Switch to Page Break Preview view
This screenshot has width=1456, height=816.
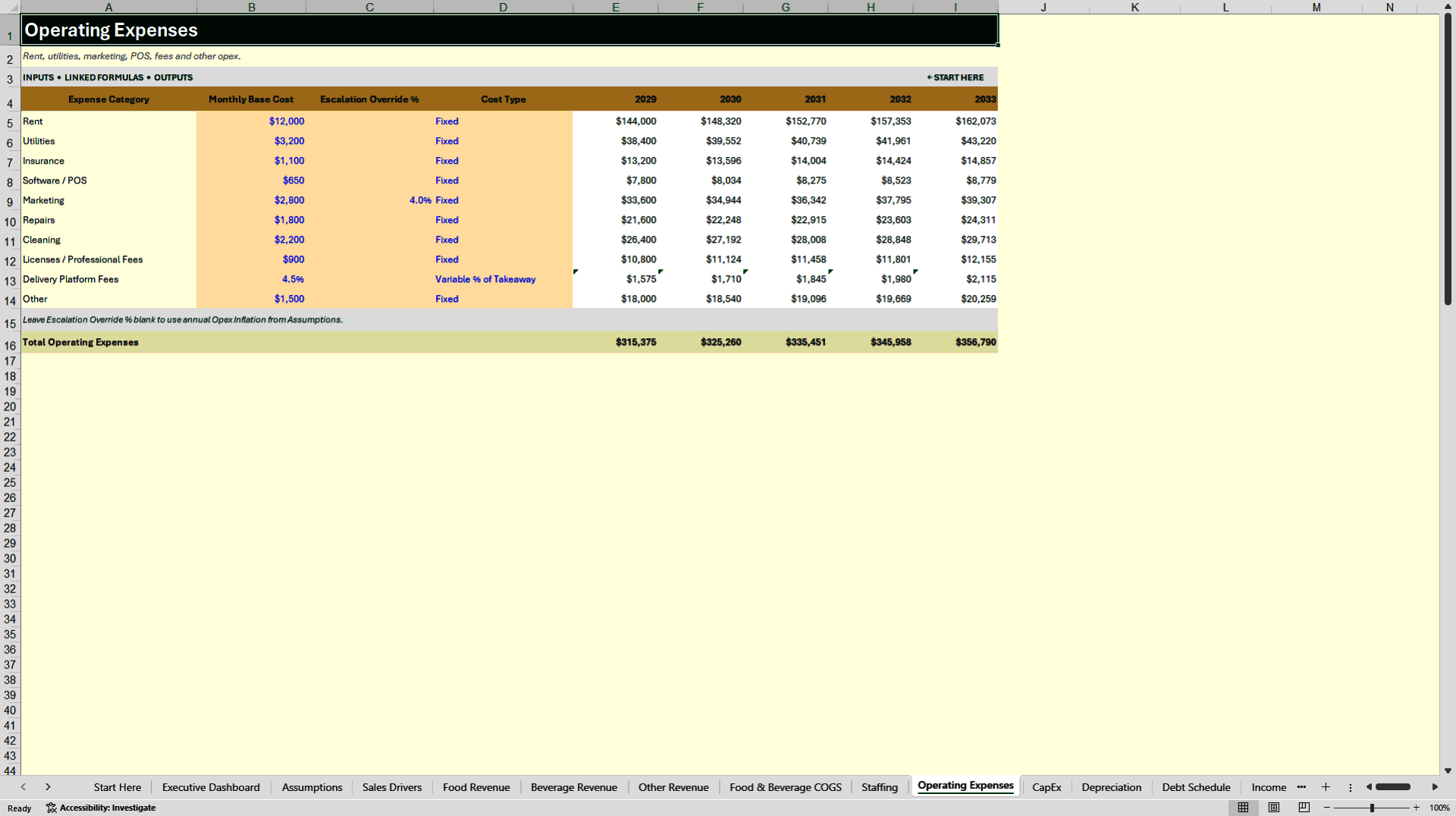click(x=1304, y=808)
